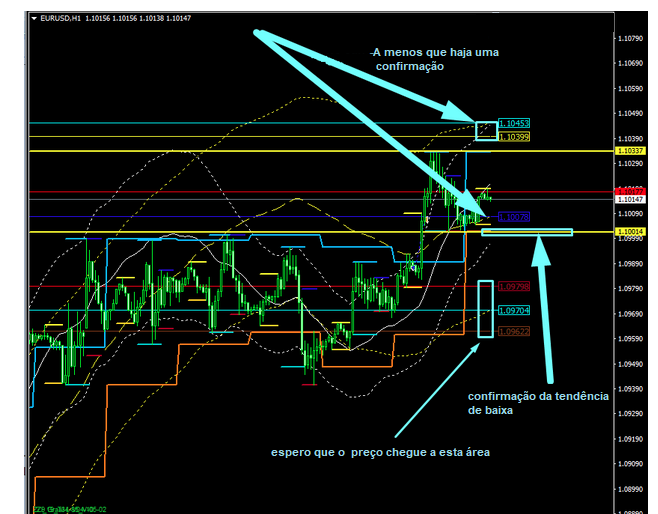Click 1.09690 on the price scale
Screen dimensions: 658x514
(630, 314)
